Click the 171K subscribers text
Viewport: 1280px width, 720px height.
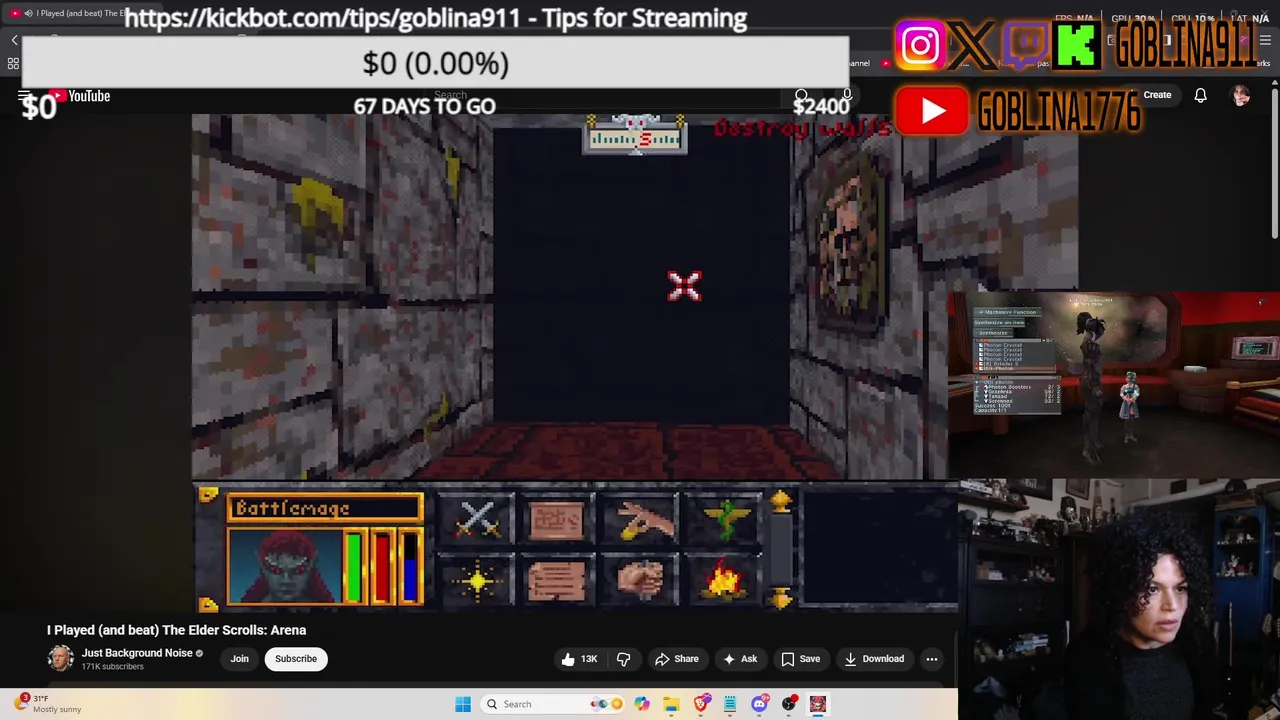(x=112, y=667)
